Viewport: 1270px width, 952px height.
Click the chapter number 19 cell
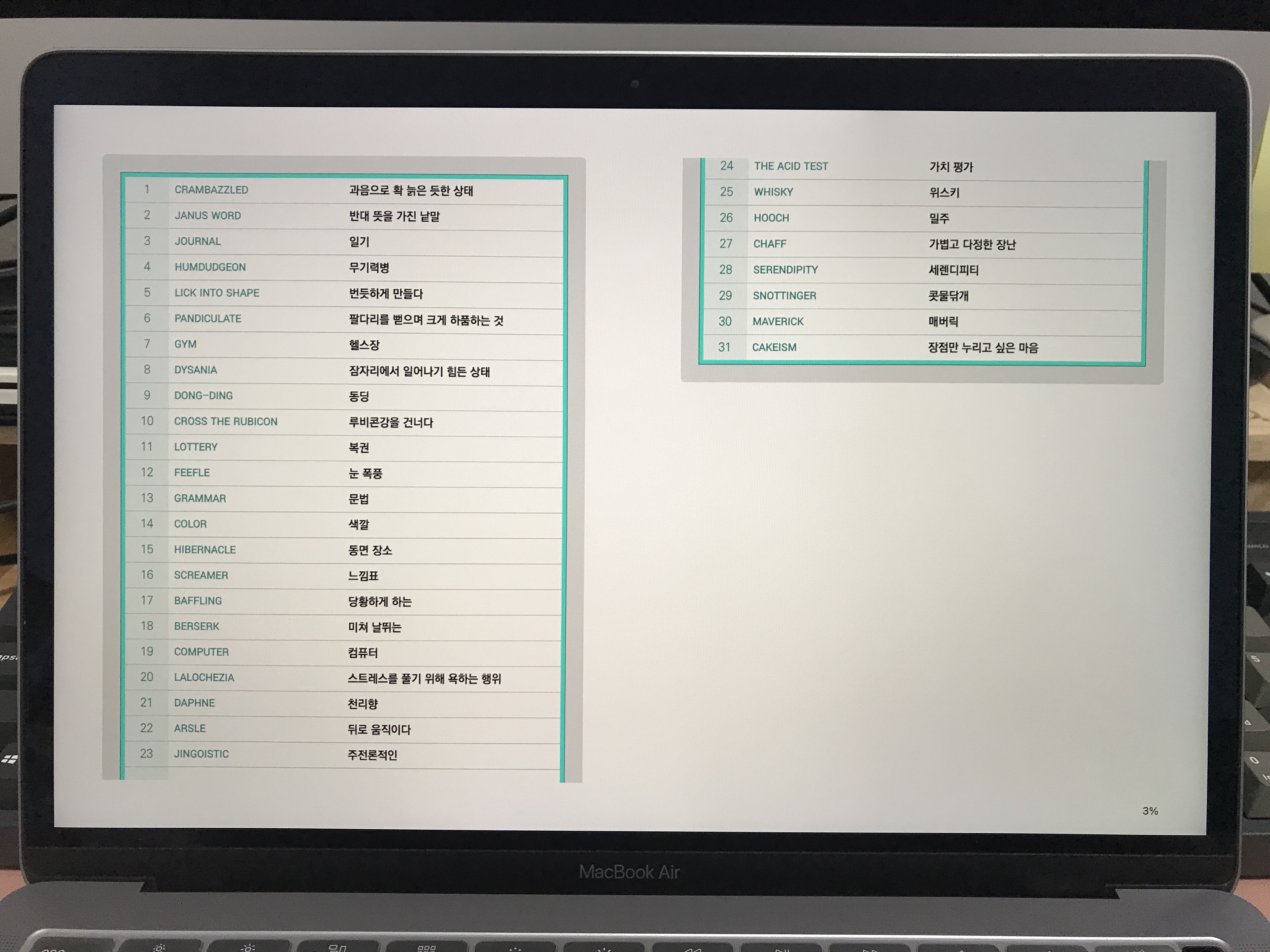(x=147, y=652)
